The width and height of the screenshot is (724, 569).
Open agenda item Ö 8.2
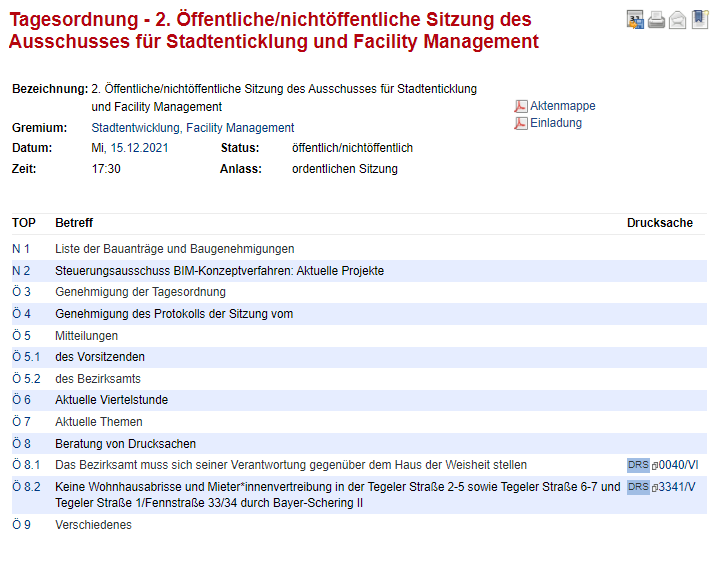(26, 487)
